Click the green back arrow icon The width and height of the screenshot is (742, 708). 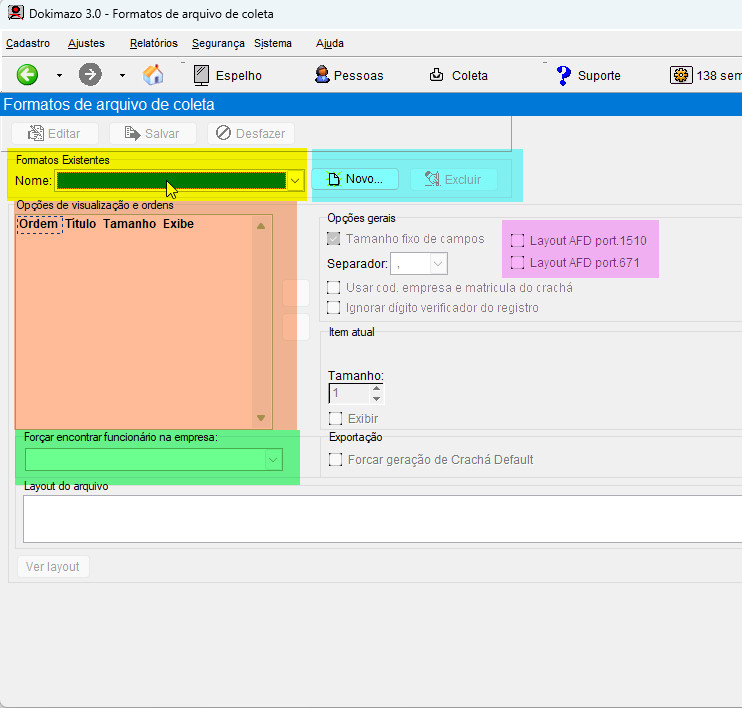[28, 75]
